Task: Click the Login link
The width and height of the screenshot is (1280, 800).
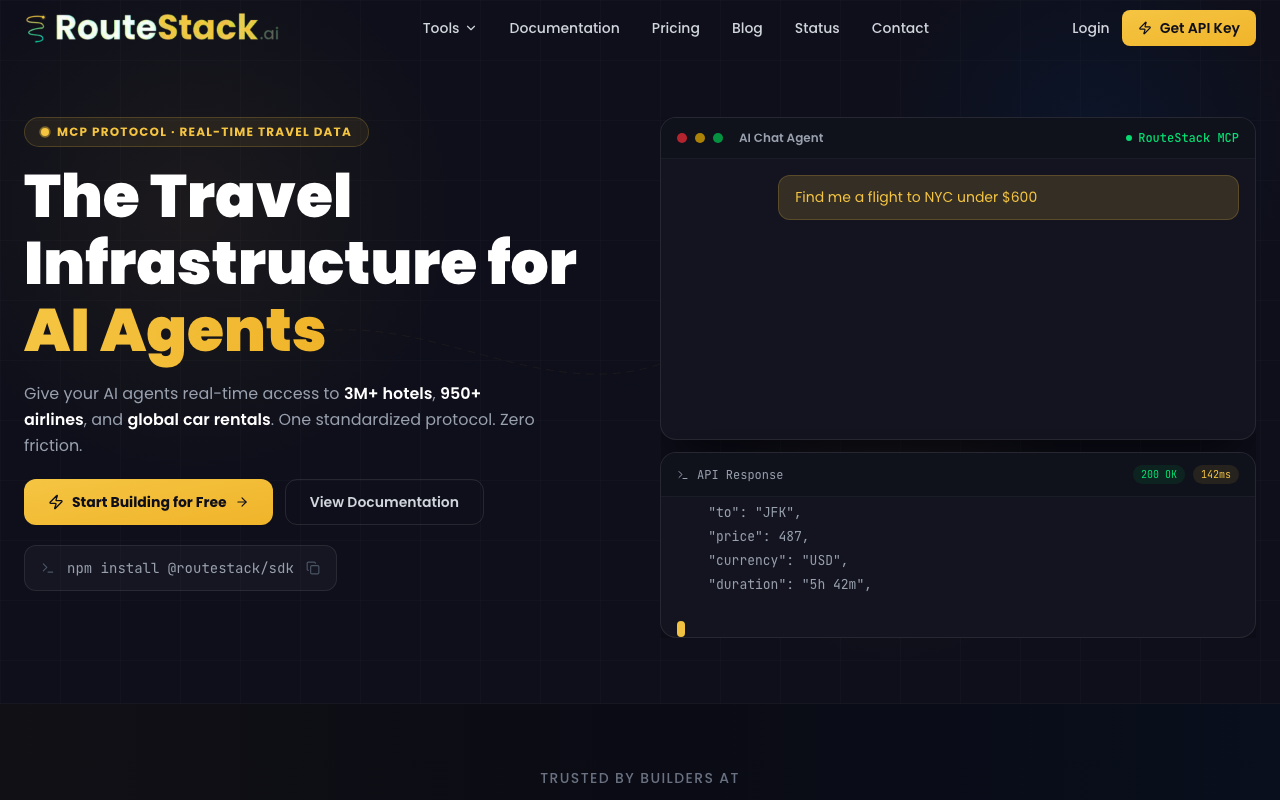Action: [1090, 28]
